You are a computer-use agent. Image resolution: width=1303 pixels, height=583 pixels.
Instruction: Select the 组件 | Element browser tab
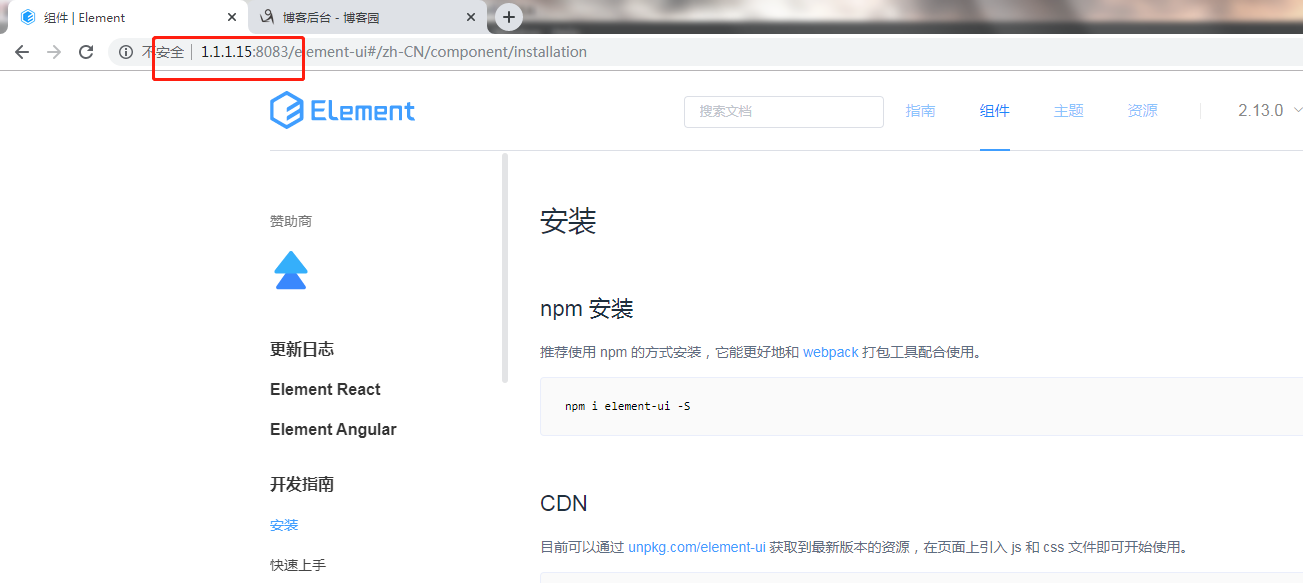click(x=128, y=17)
